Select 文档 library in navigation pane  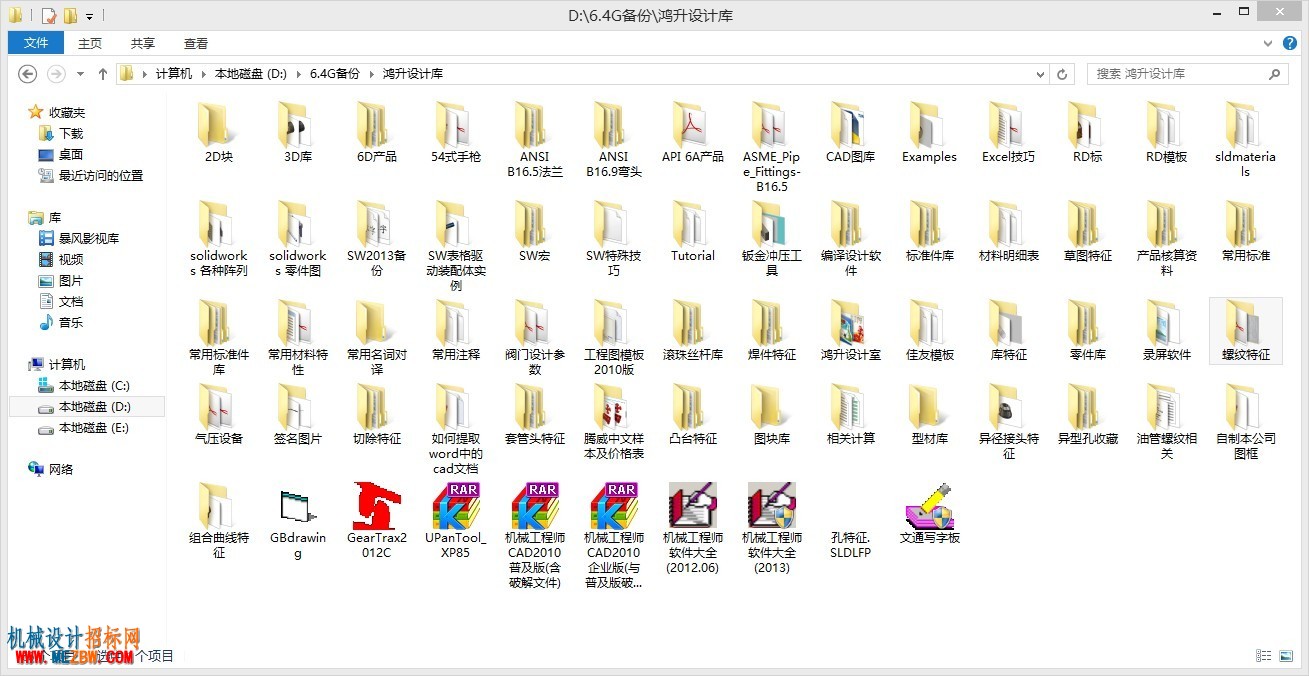(x=70, y=301)
